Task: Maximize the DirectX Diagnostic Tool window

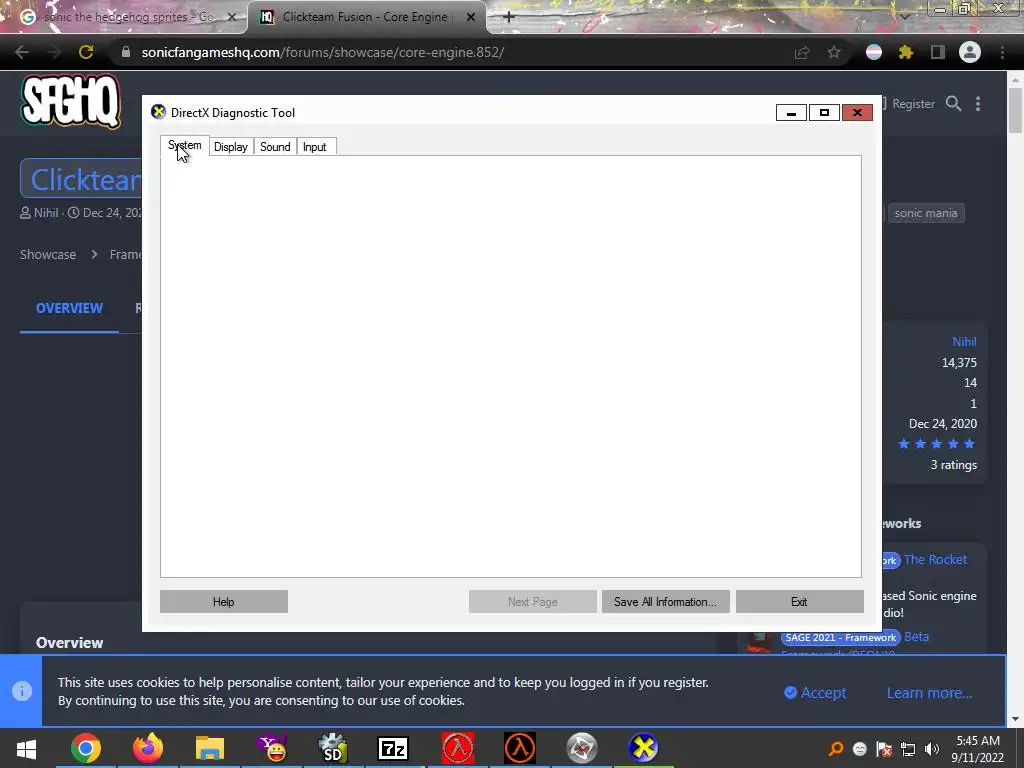Action: (x=824, y=113)
